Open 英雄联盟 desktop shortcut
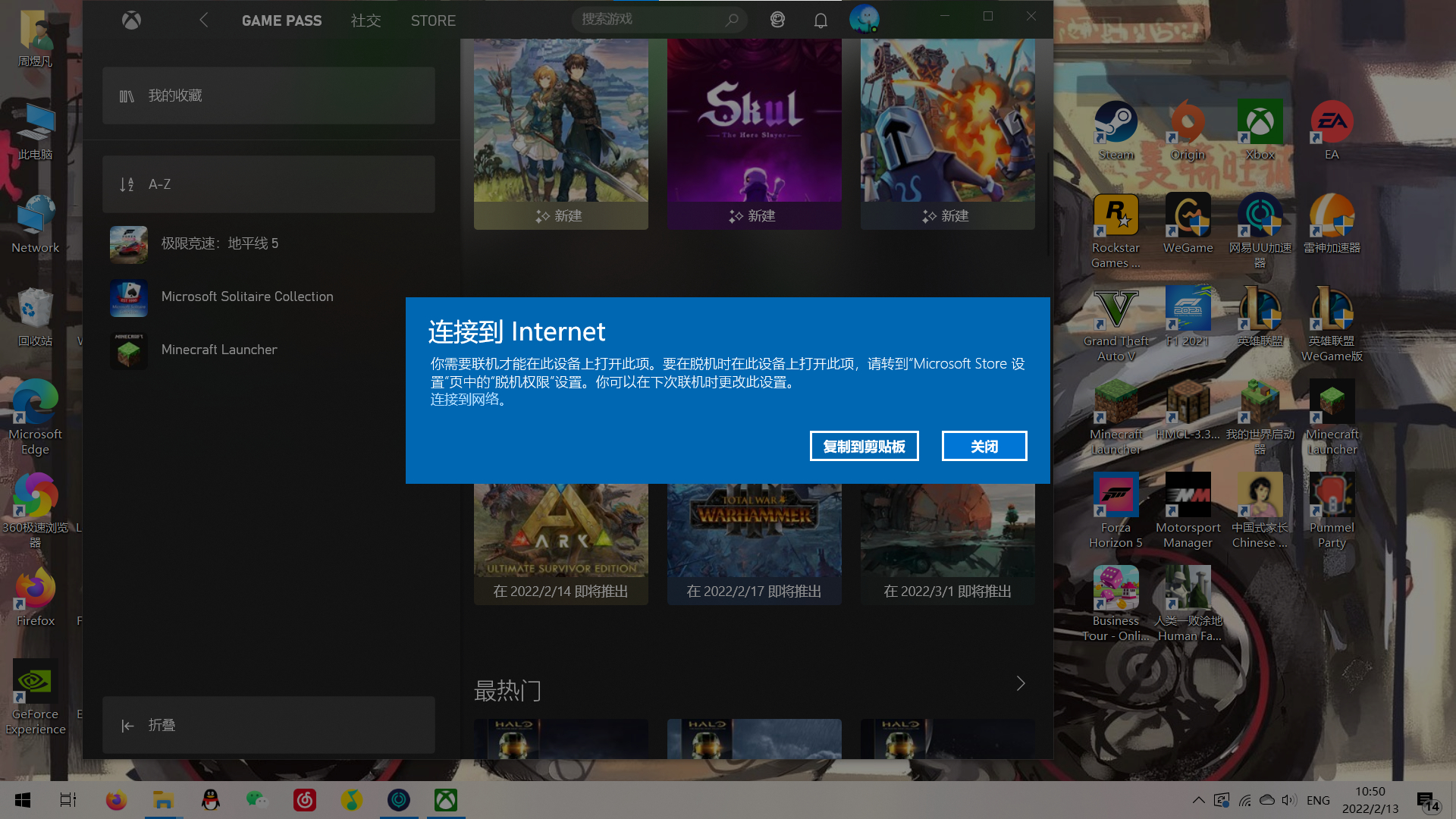 pyautogui.click(x=1260, y=318)
